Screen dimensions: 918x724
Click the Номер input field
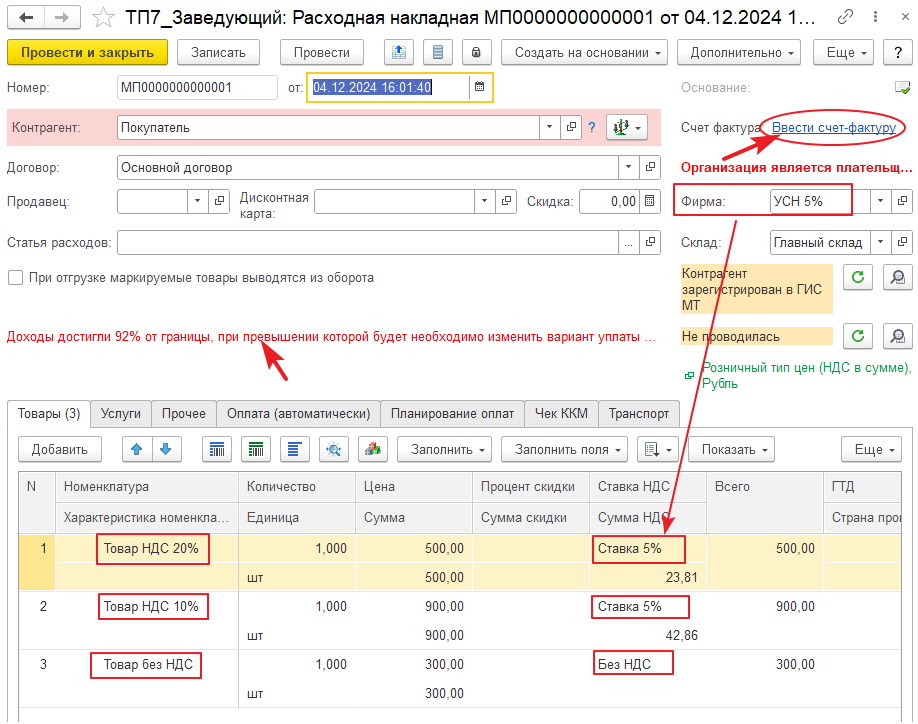[x=196, y=87]
